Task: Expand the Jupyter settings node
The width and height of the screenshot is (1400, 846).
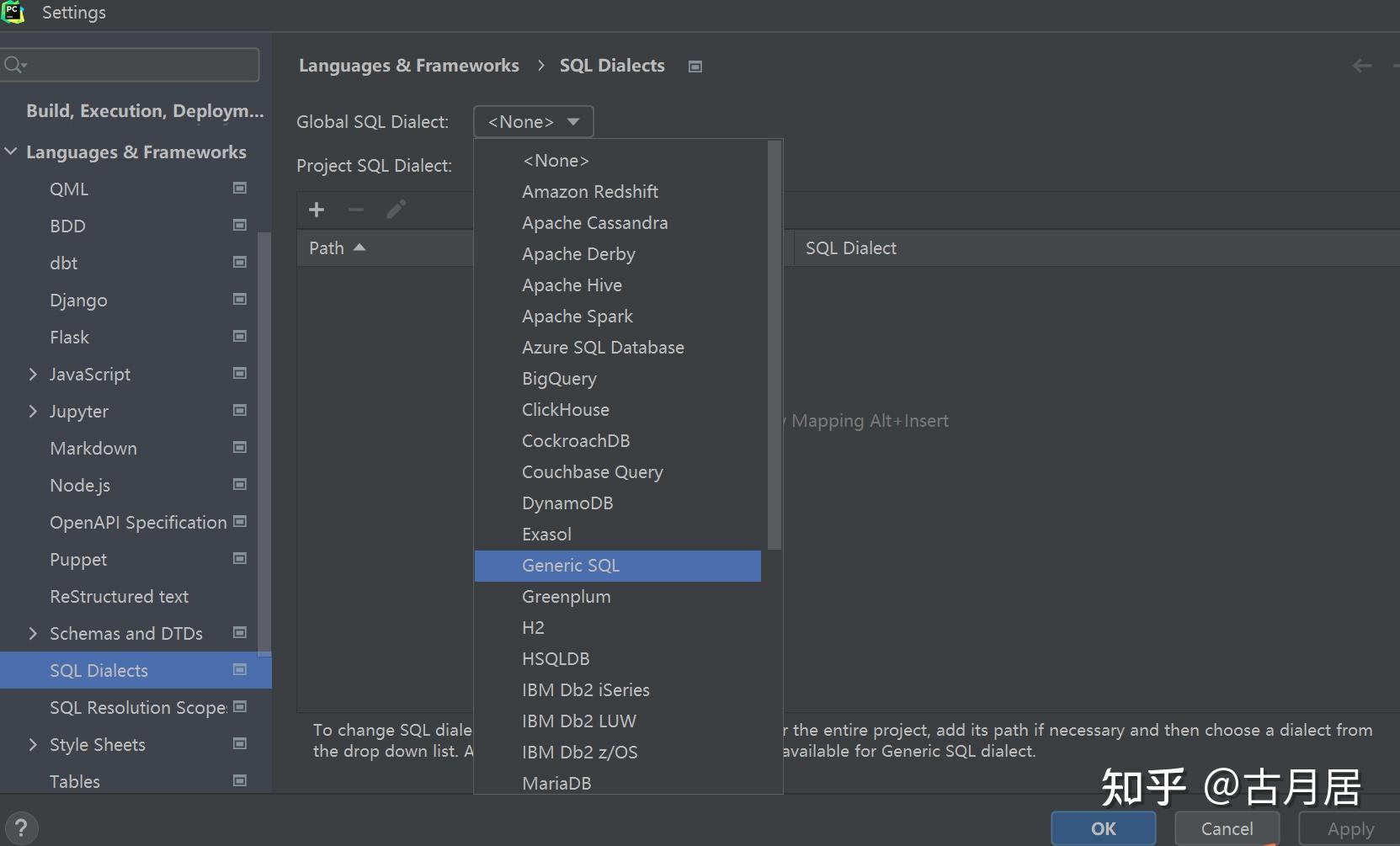Action: [x=33, y=411]
